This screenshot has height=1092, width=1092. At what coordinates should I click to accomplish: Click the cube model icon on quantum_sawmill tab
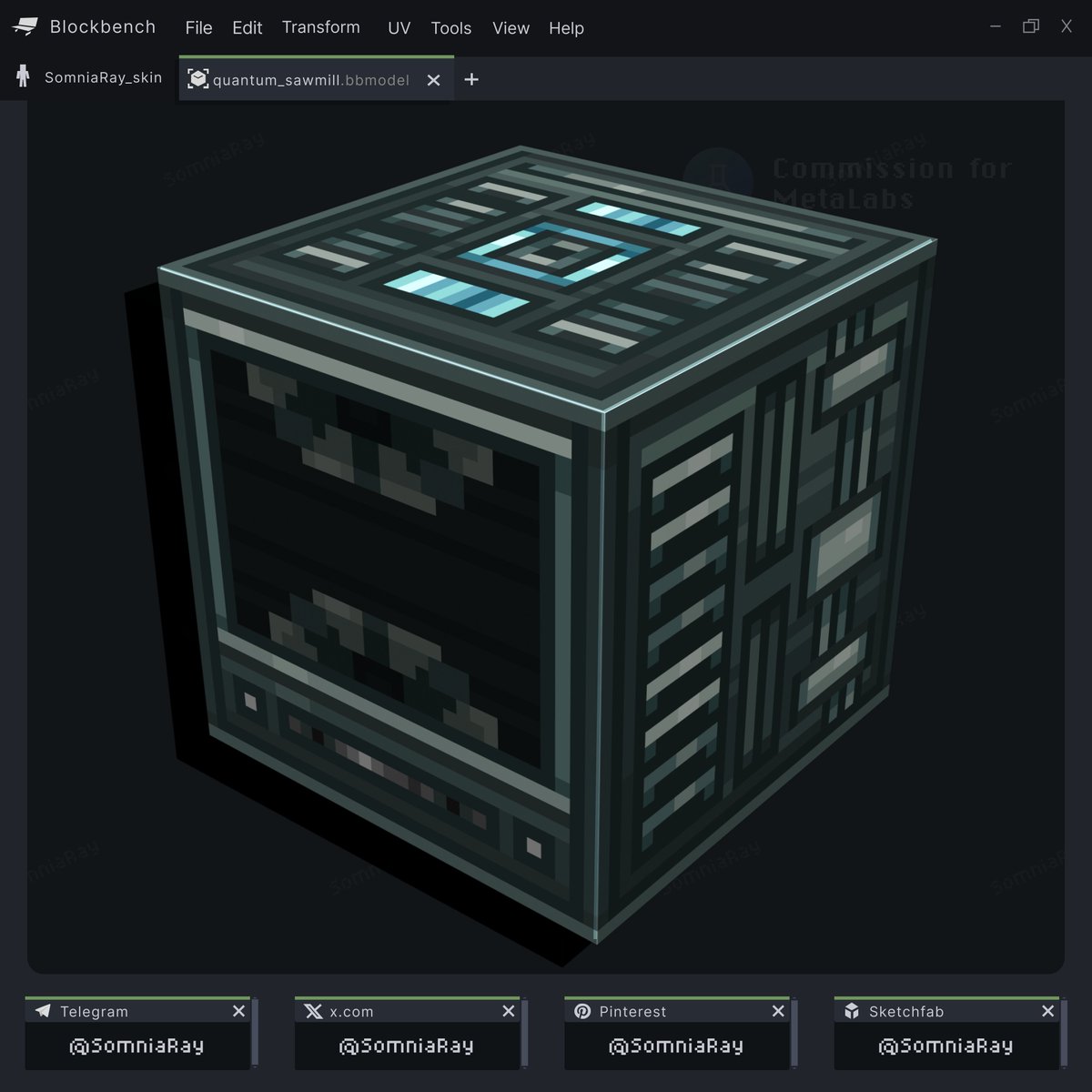pos(197,79)
